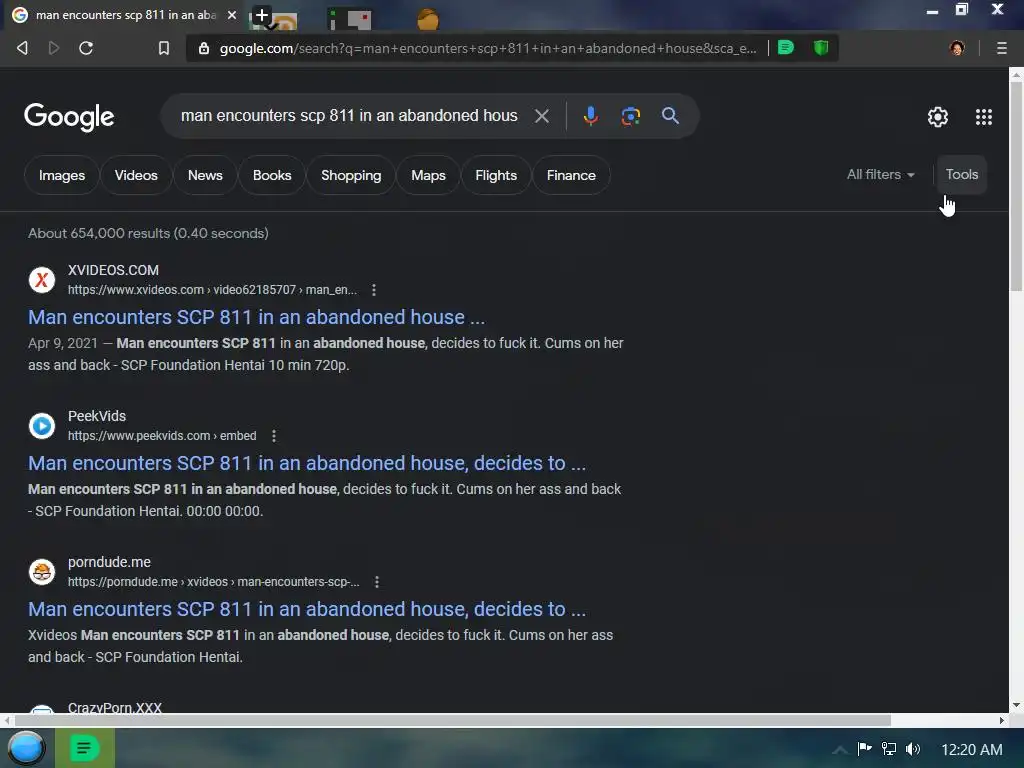Click the 'About 654,000 results' text
Image resolution: width=1024 pixels, height=768 pixels.
pos(148,233)
